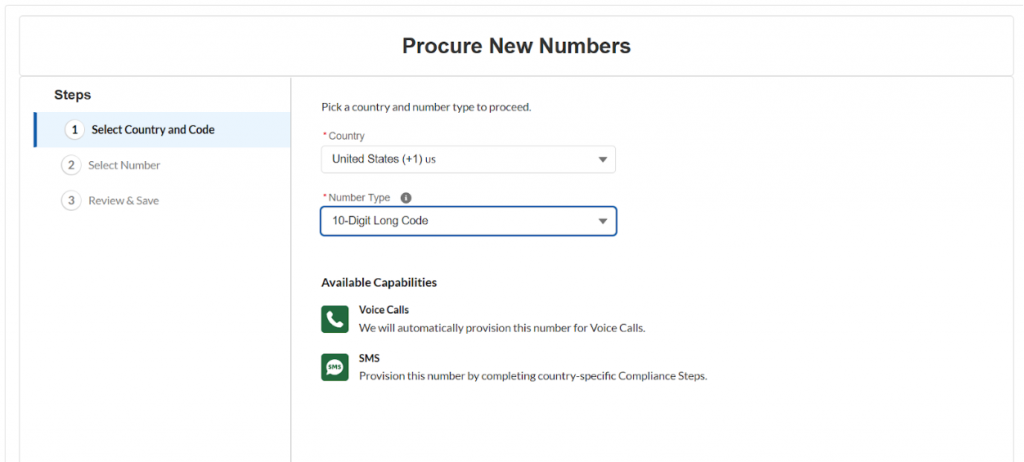This screenshot has height=462, width=1024.
Task: Click the Voice Calls capability title
Action: click(x=384, y=310)
